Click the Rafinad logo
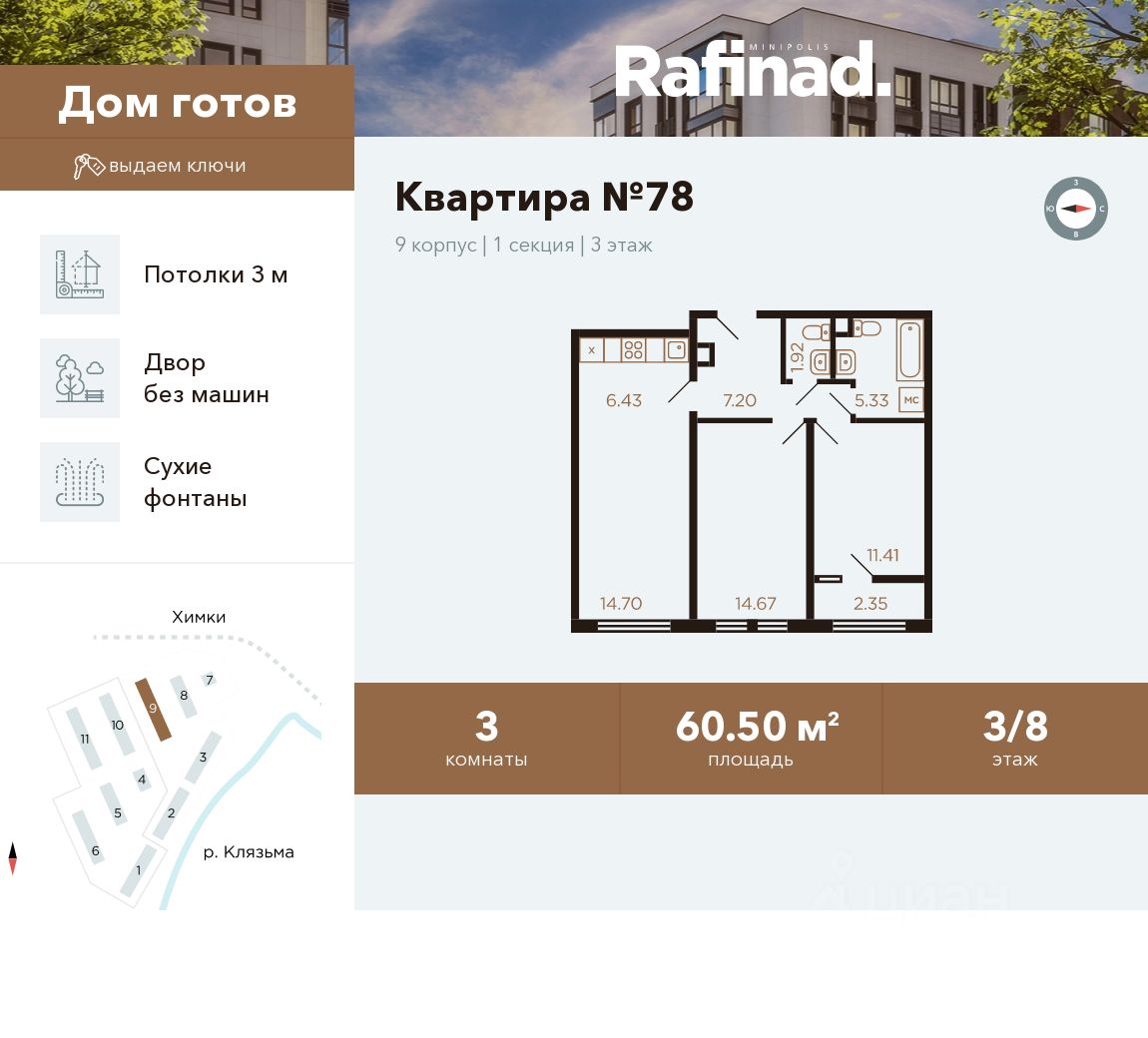Image resolution: width=1148 pixels, height=1038 pixels. (753, 69)
